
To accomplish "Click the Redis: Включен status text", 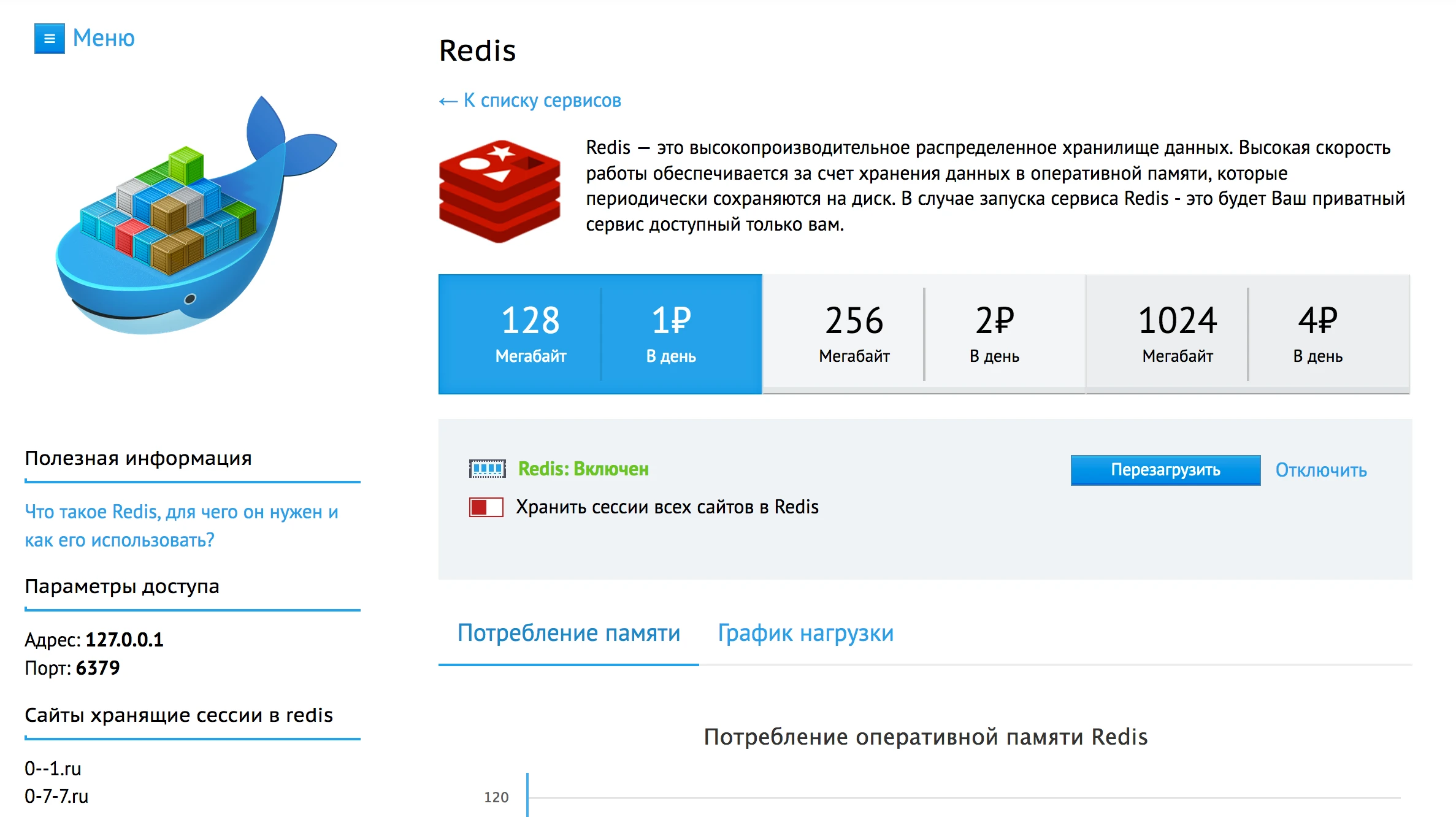I will 583,469.
